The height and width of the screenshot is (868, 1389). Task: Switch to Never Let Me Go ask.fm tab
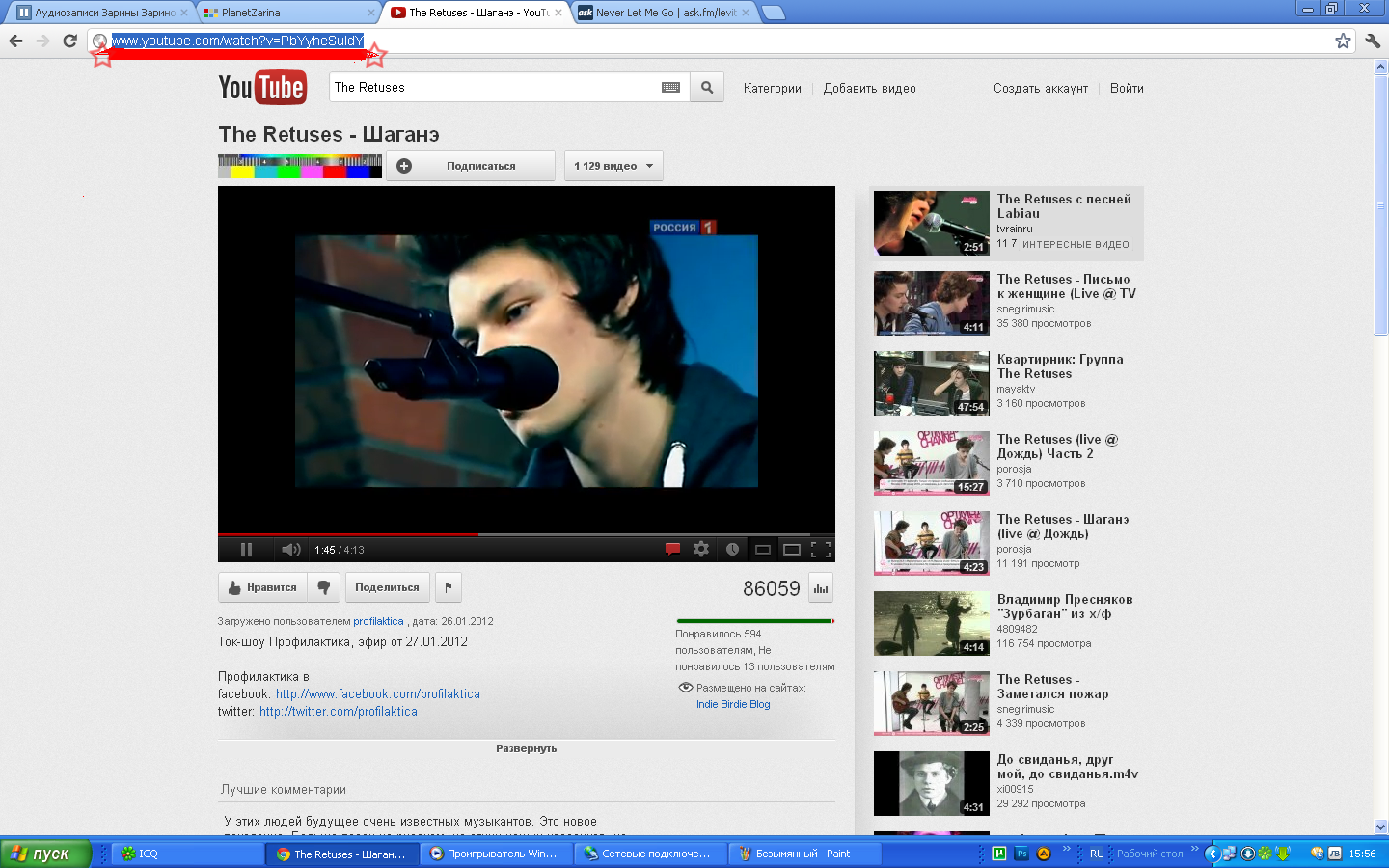(664, 13)
